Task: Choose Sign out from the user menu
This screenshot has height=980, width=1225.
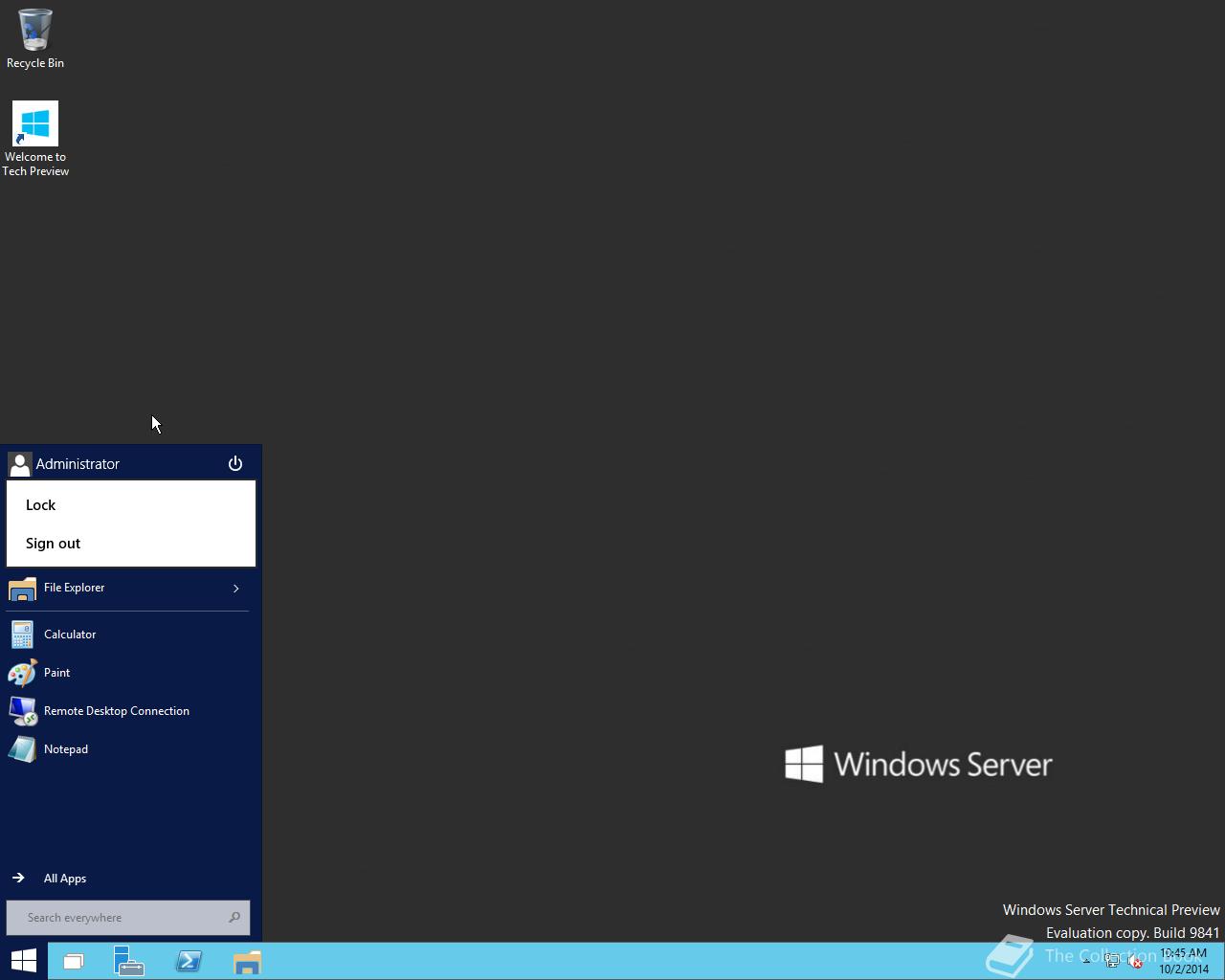Action: click(x=131, y=544)
